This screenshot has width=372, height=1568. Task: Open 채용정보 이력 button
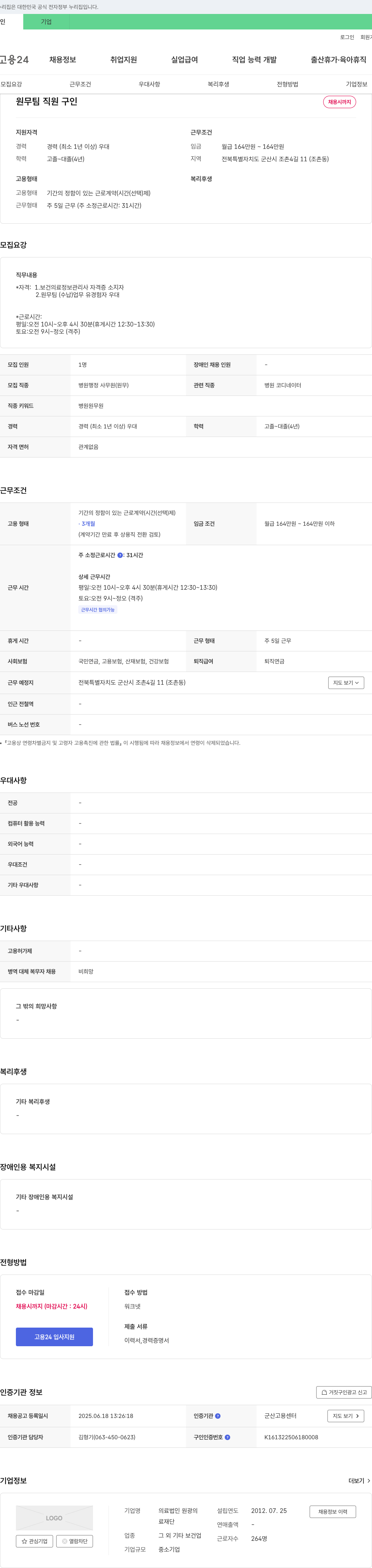point(332,1511)
